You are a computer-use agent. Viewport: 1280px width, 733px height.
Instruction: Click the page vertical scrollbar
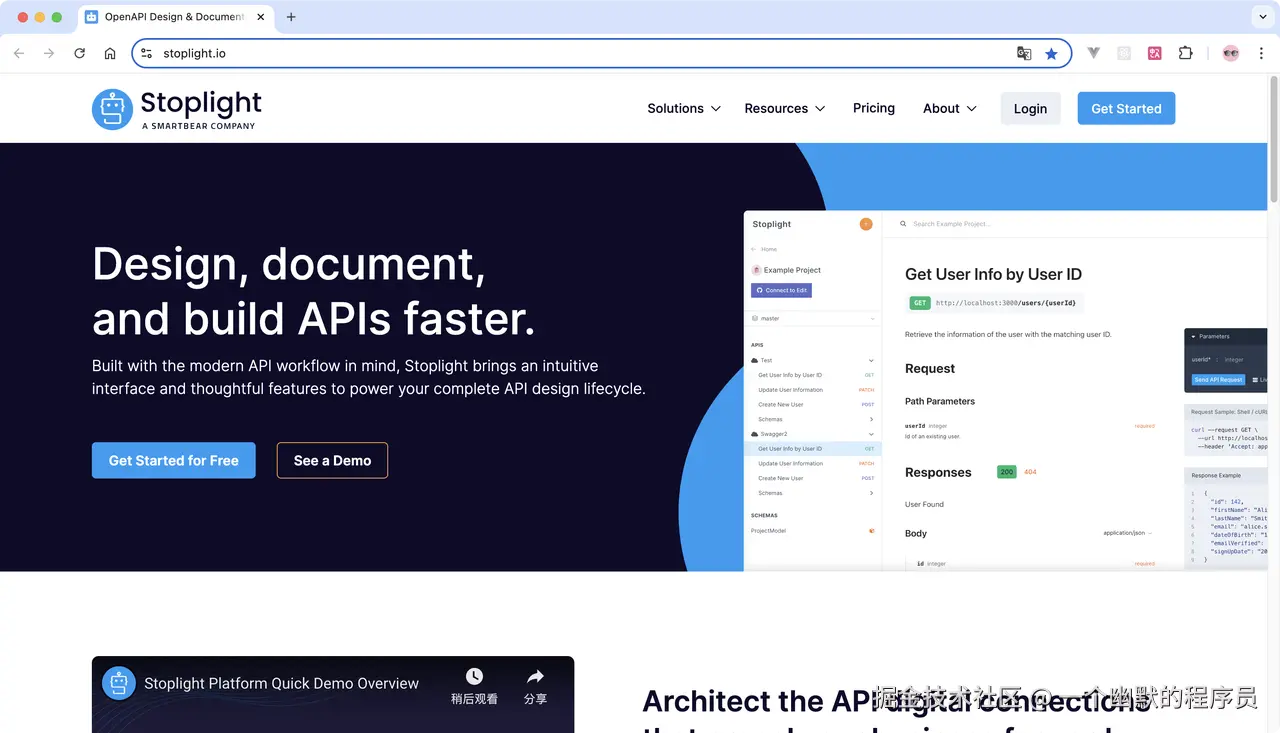[x=1273, y=140]
